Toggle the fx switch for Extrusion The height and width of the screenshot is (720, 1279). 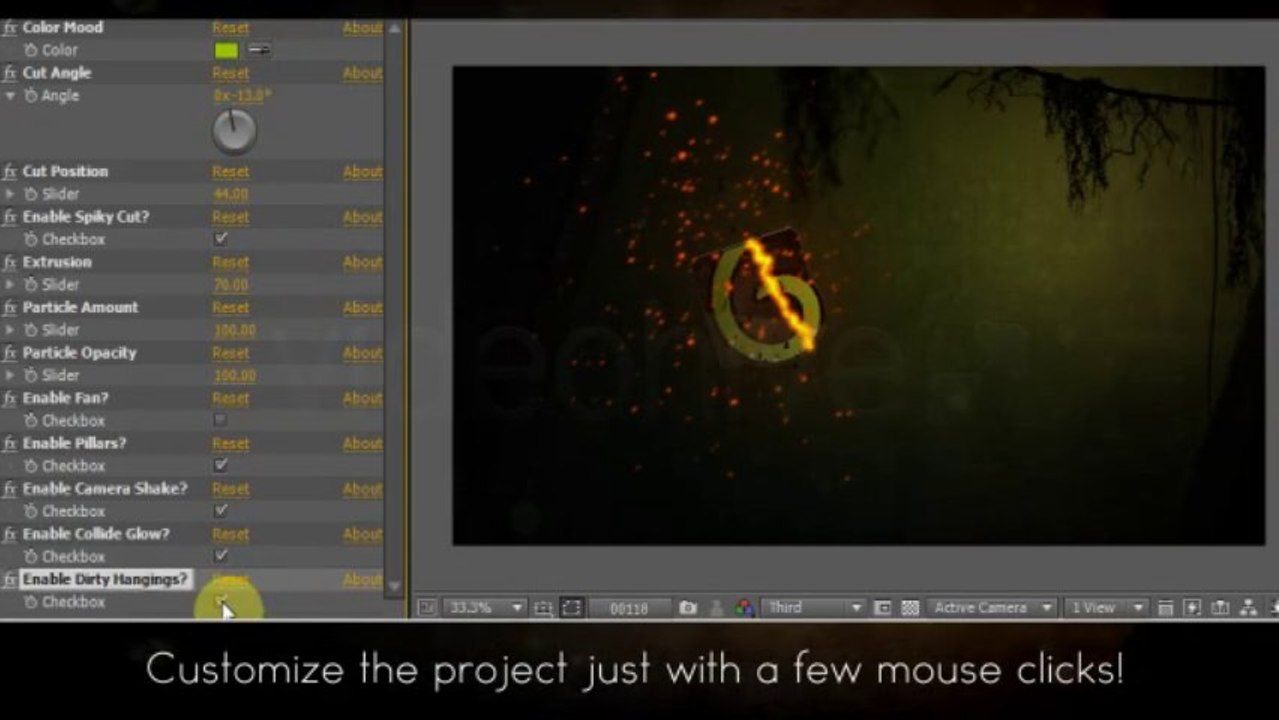(x=10, y=262)
